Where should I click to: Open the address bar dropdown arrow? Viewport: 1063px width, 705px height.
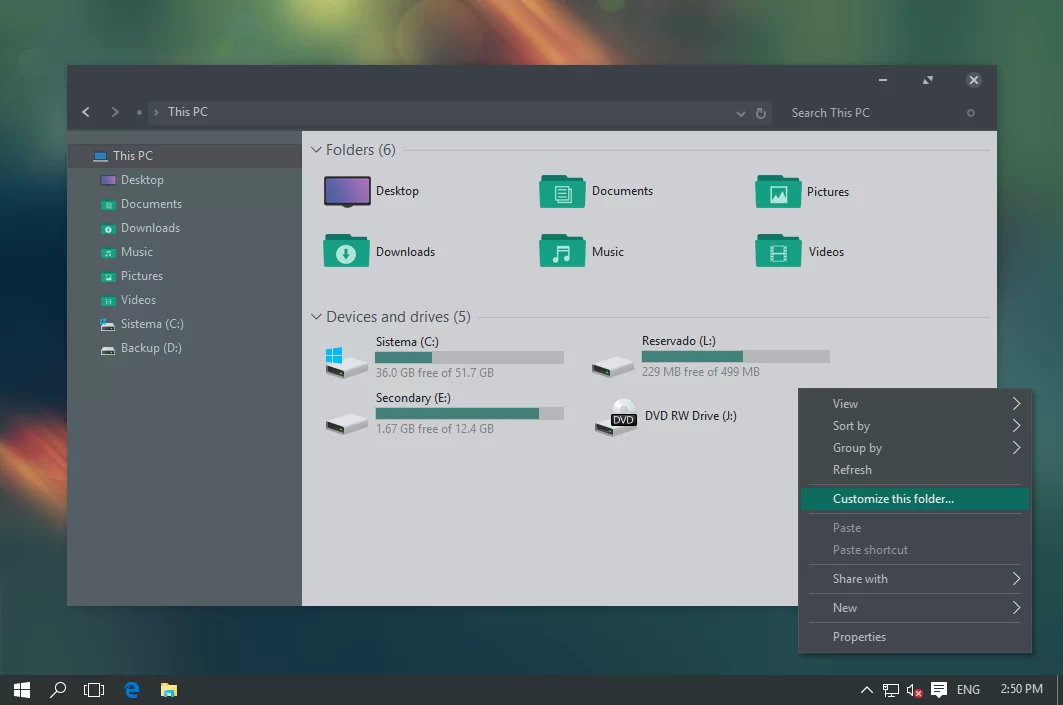point(740,112)
